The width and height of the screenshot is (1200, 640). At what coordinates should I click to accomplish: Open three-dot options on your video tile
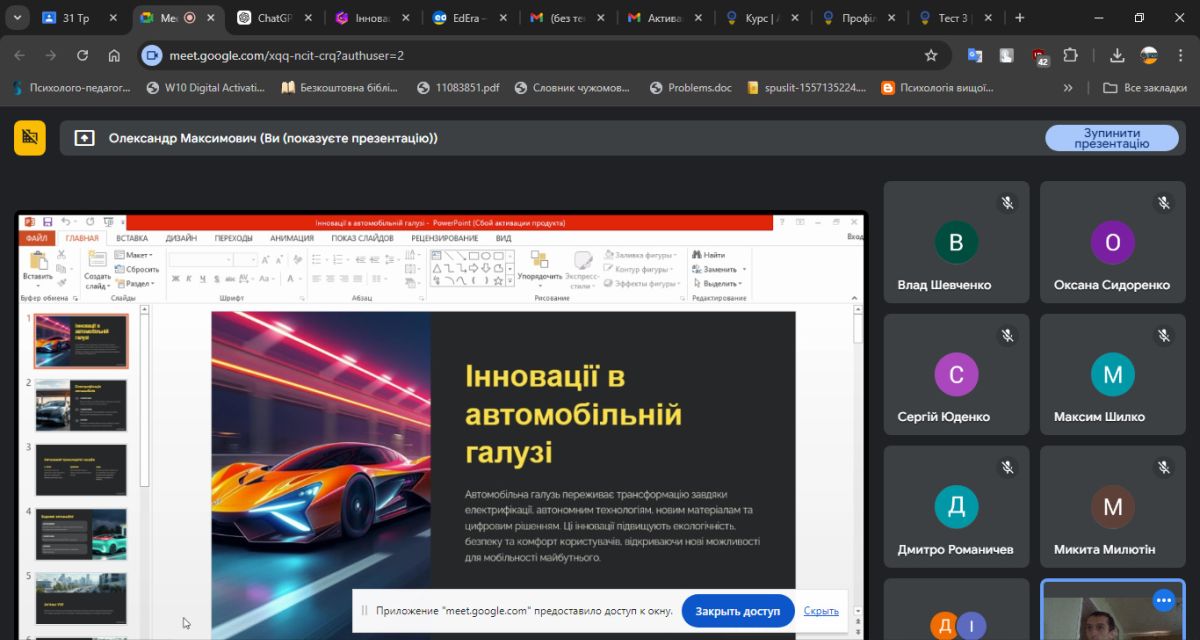click(1163, 600)
